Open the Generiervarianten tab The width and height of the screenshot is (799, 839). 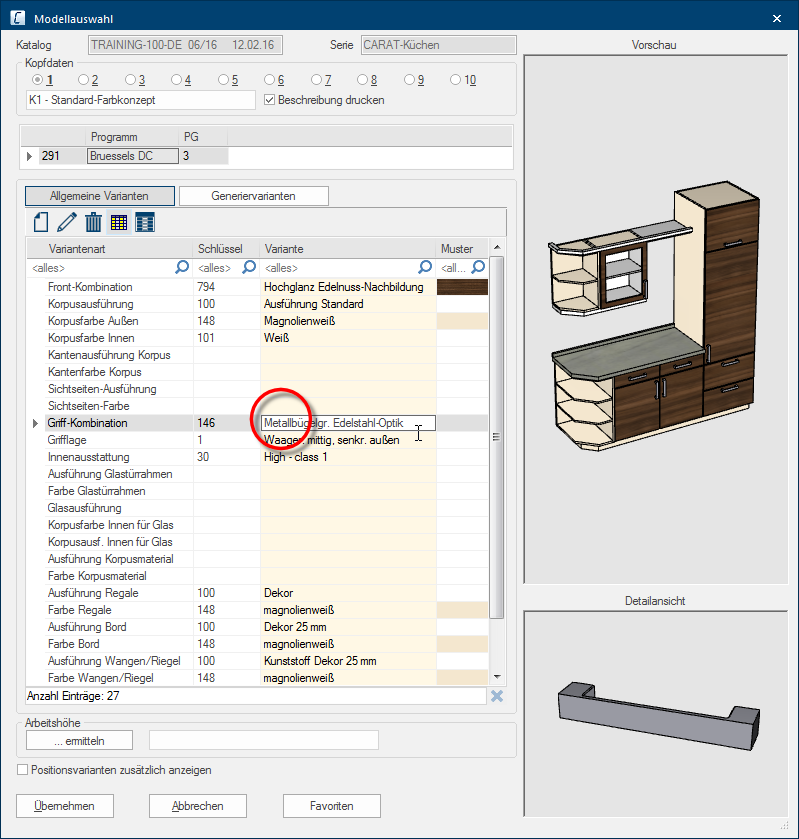point(253,196)
